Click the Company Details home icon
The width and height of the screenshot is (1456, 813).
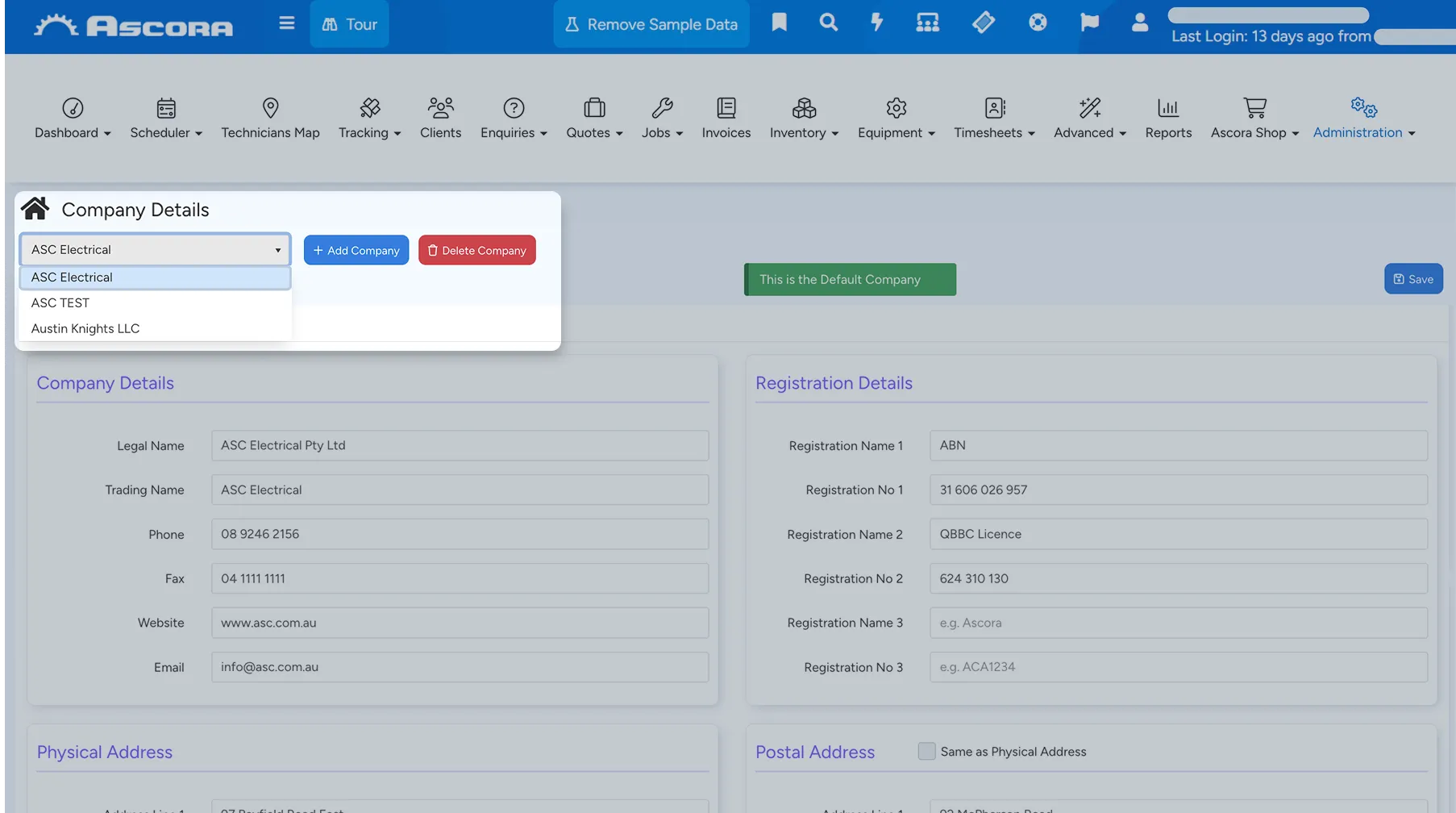35,208
